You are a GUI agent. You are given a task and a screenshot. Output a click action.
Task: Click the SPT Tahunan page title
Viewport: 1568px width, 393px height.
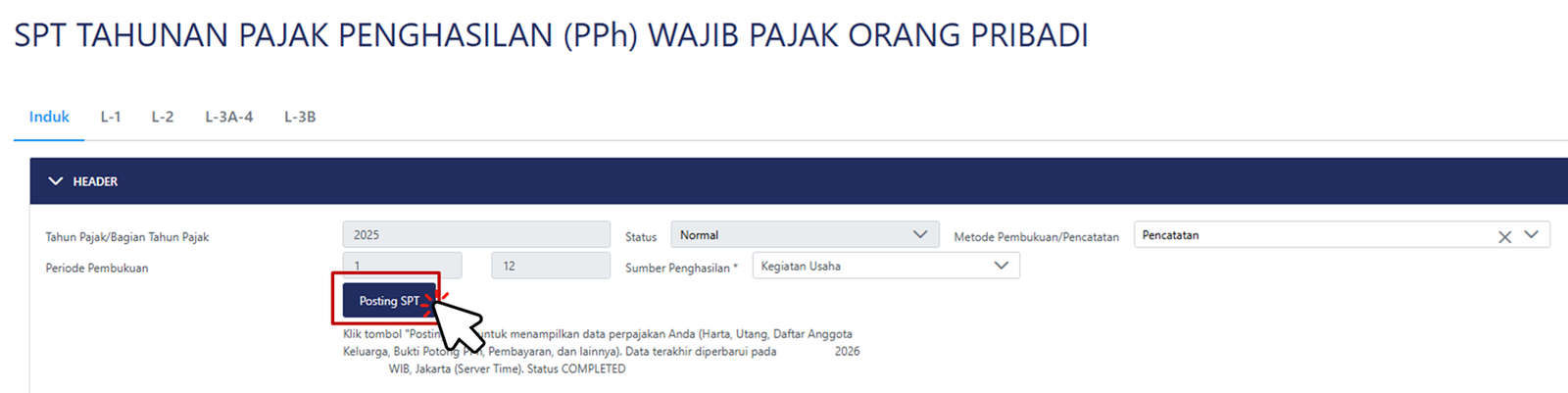point(551,35)
